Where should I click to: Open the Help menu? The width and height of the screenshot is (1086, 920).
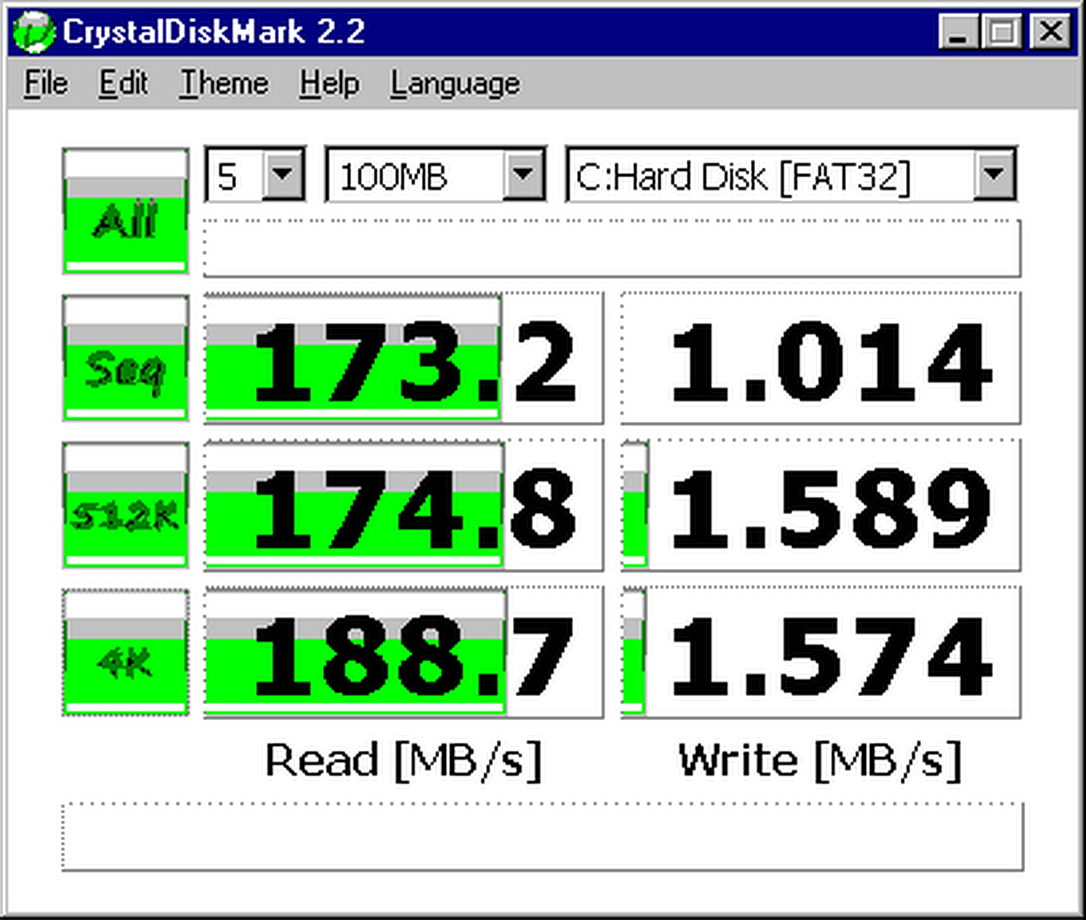[x=329, y=84]
